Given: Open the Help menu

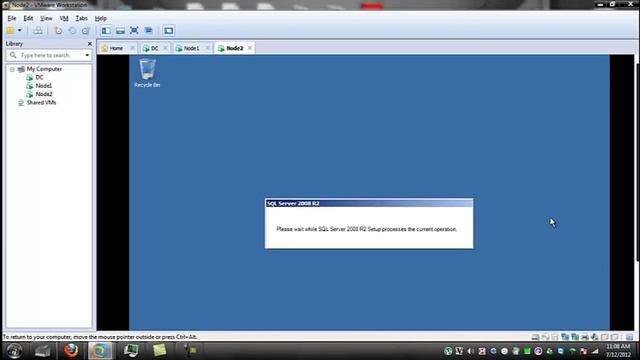Looking at the screenshot, I should (100, 18).
